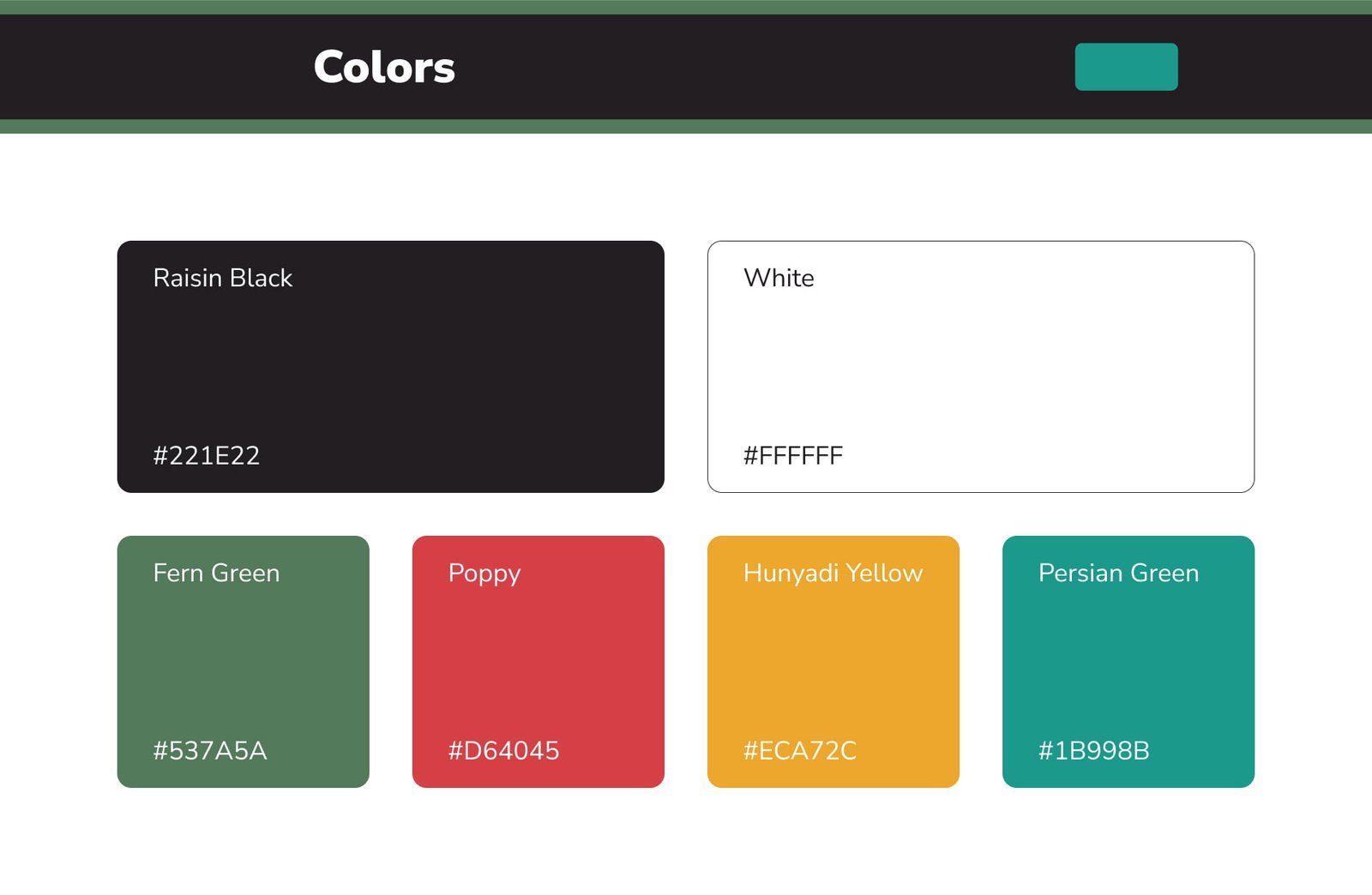The width and height of the screenshot is (1372, 895).
Task: Click the #221E22 hex code
Action: click(206, 455)
